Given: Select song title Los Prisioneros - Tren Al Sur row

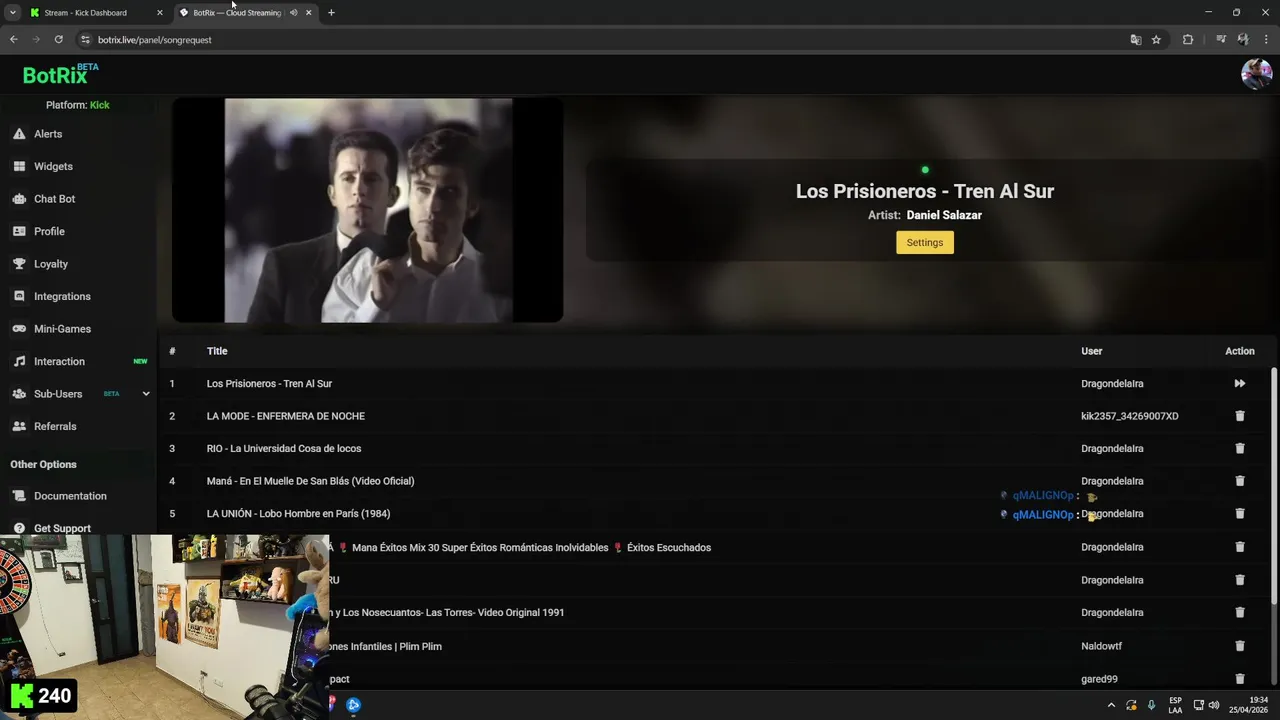Looking at the screenshot, I should [269, 384].
